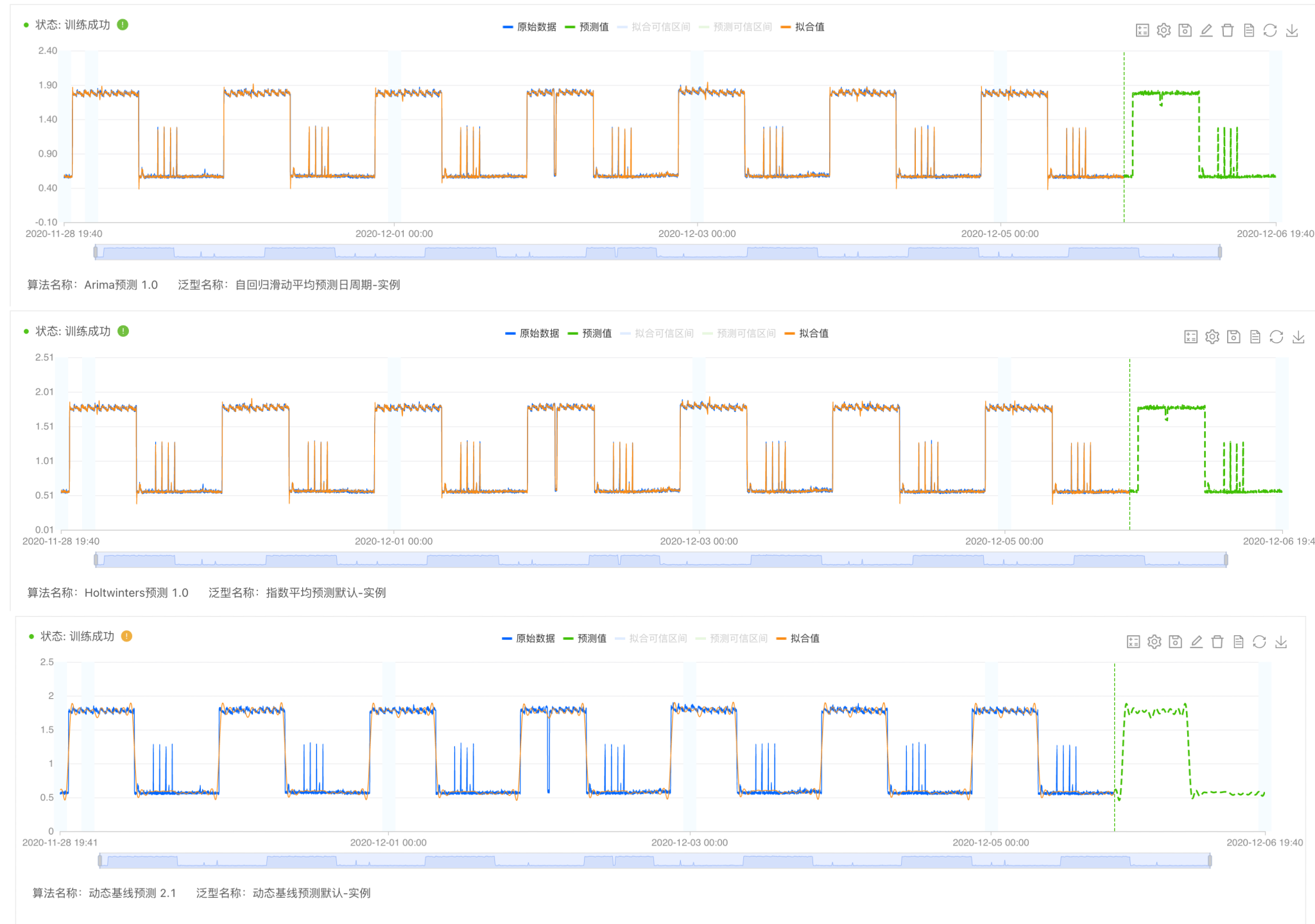Open the calculator icon on the Arima chart
The height and width of the screenshot is (924, 1315).
pyautogui.click(x=1142, y=30)
